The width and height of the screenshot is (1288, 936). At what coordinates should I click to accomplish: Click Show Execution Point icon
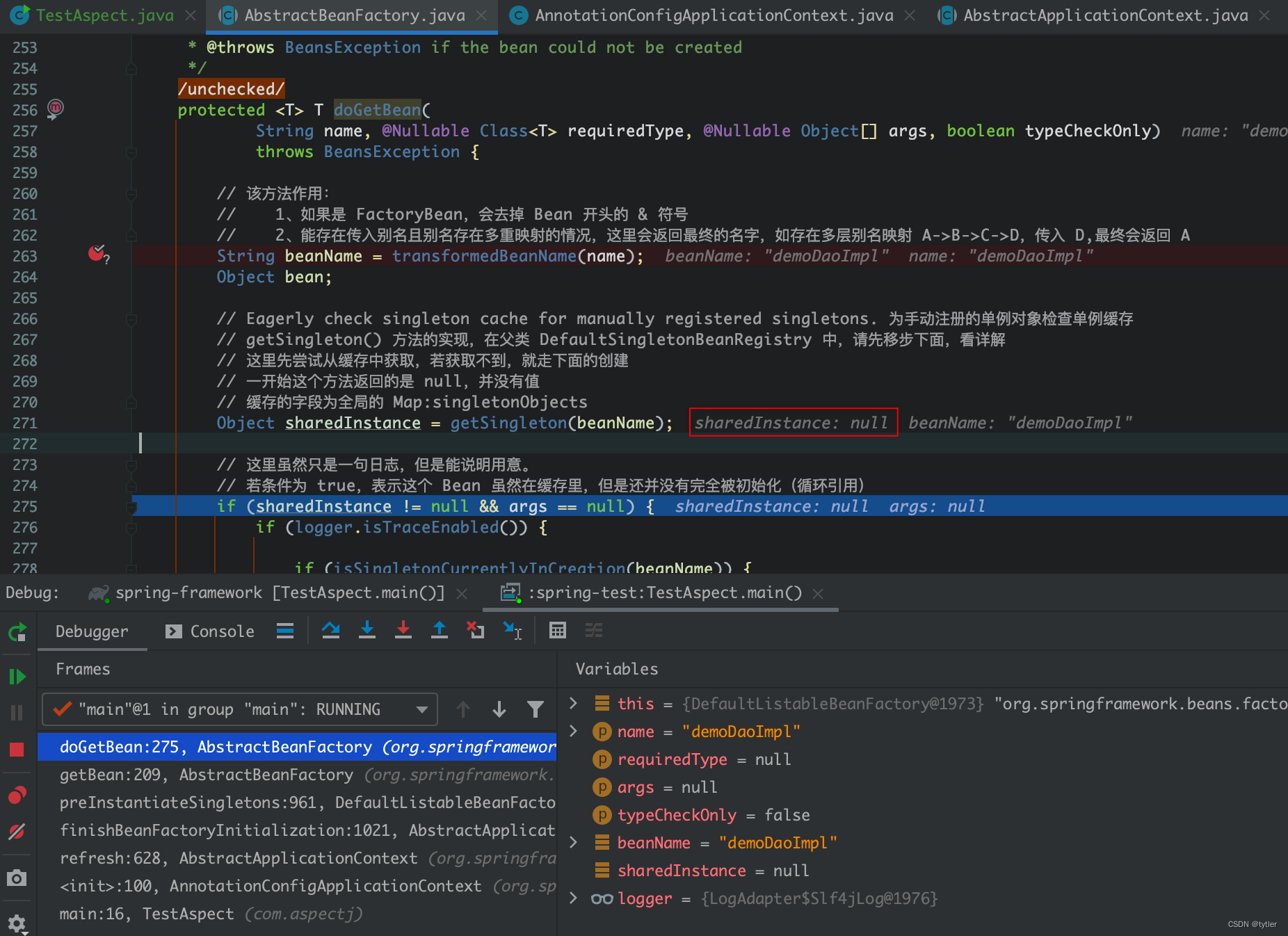(x=285, y=631)
